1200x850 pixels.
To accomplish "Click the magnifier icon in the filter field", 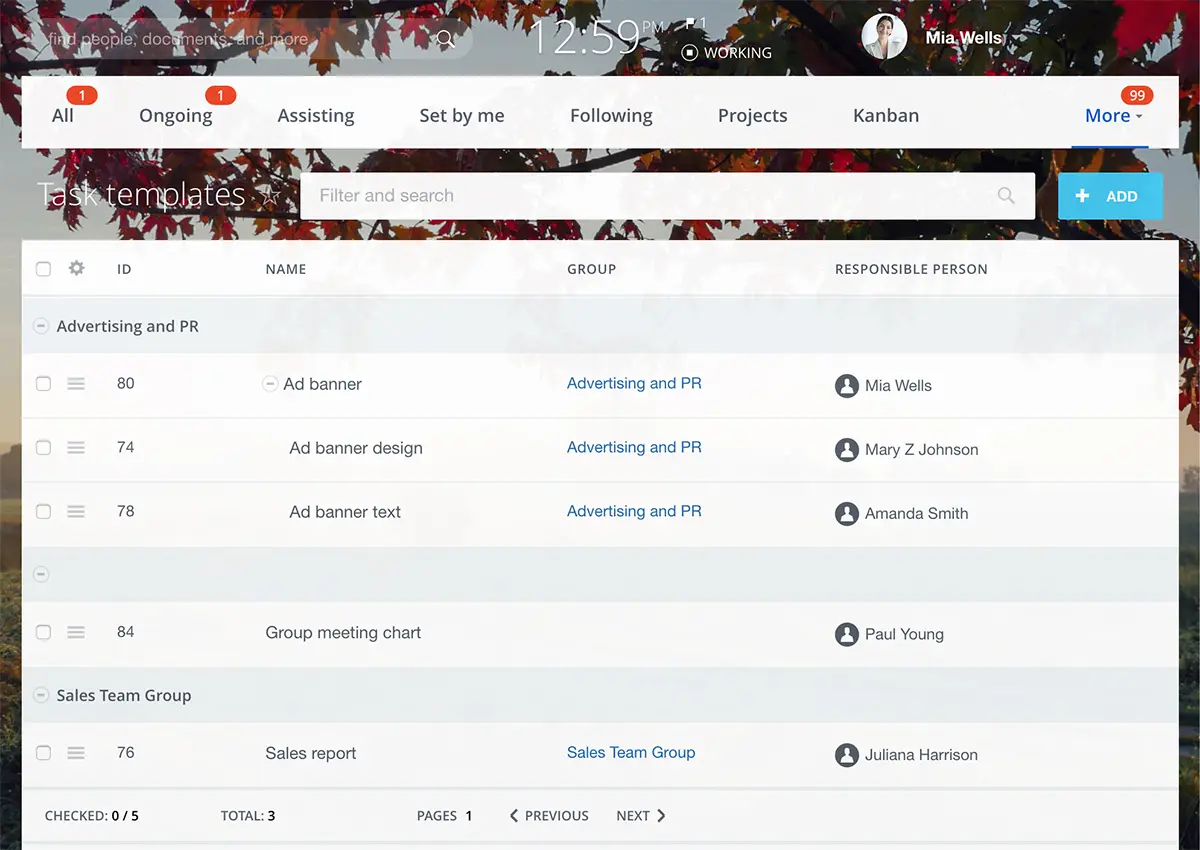I will 1006,196.
